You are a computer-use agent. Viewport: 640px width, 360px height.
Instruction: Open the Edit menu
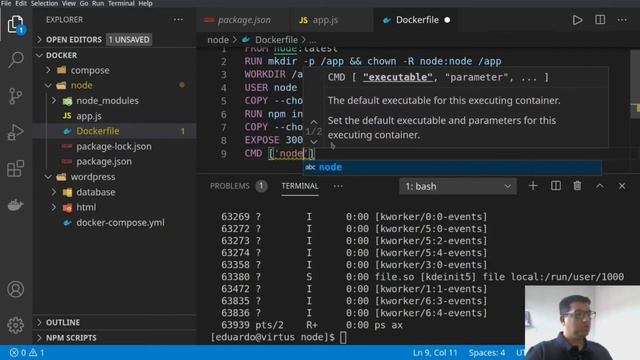point(21,3)
